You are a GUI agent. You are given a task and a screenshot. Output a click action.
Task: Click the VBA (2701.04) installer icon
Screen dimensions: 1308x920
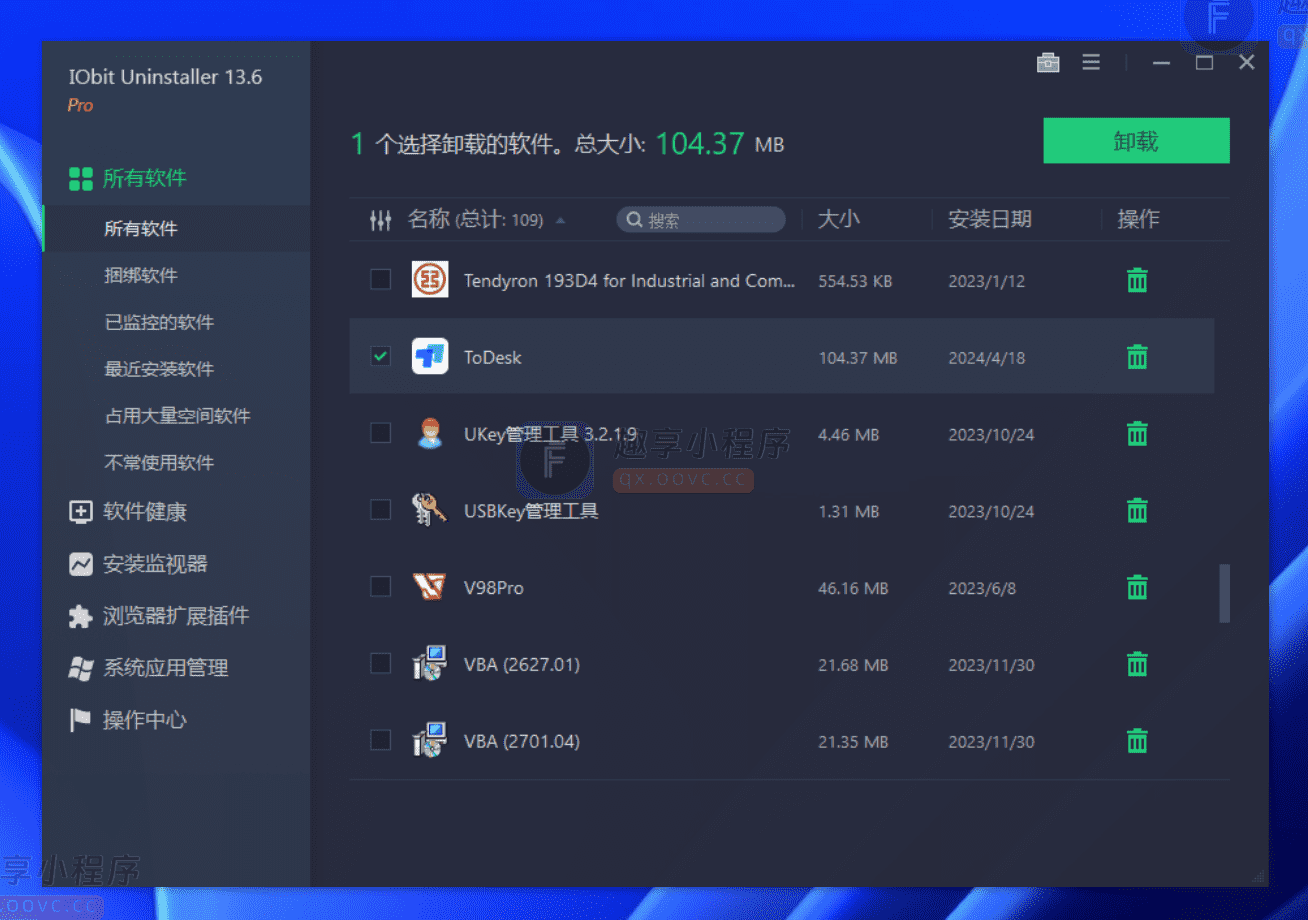430,741
